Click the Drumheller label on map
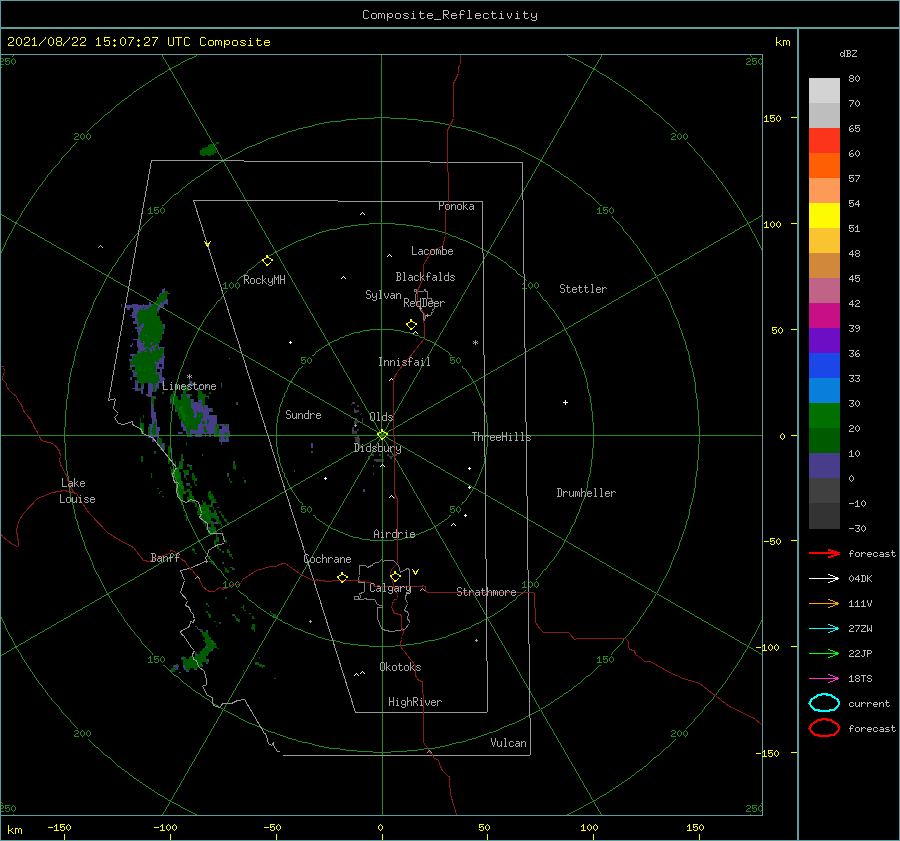This screenshot has width=900, height=841. click(586, 493)
